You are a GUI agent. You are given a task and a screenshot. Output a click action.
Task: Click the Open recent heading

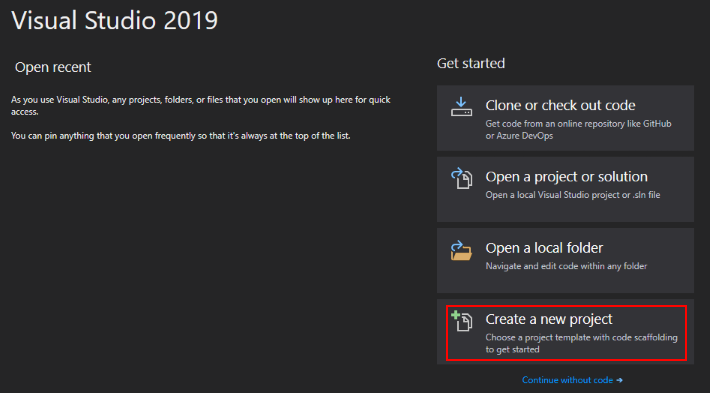tap(53, 67)
